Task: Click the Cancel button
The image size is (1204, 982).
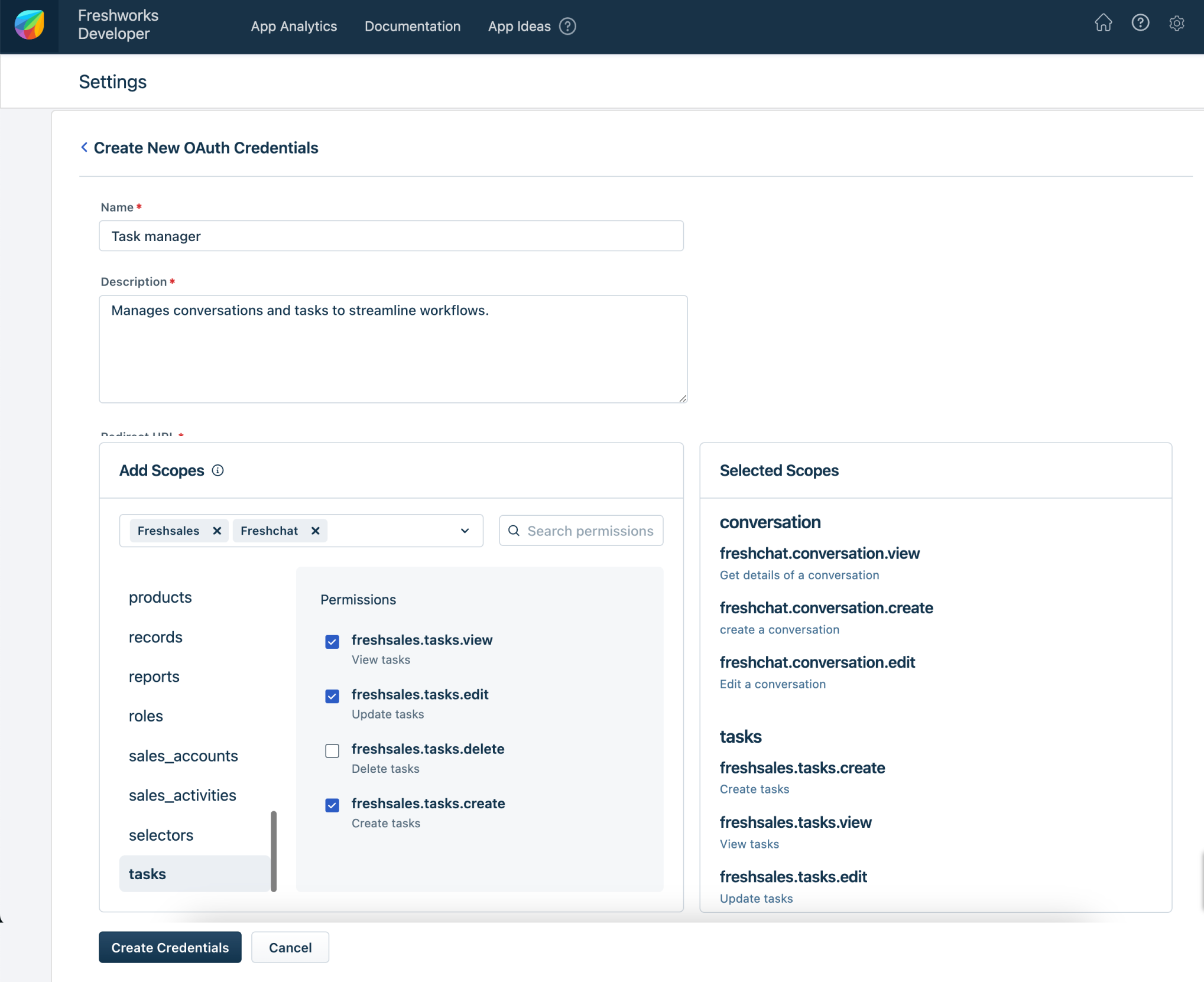Action: (x=290, y=947)
